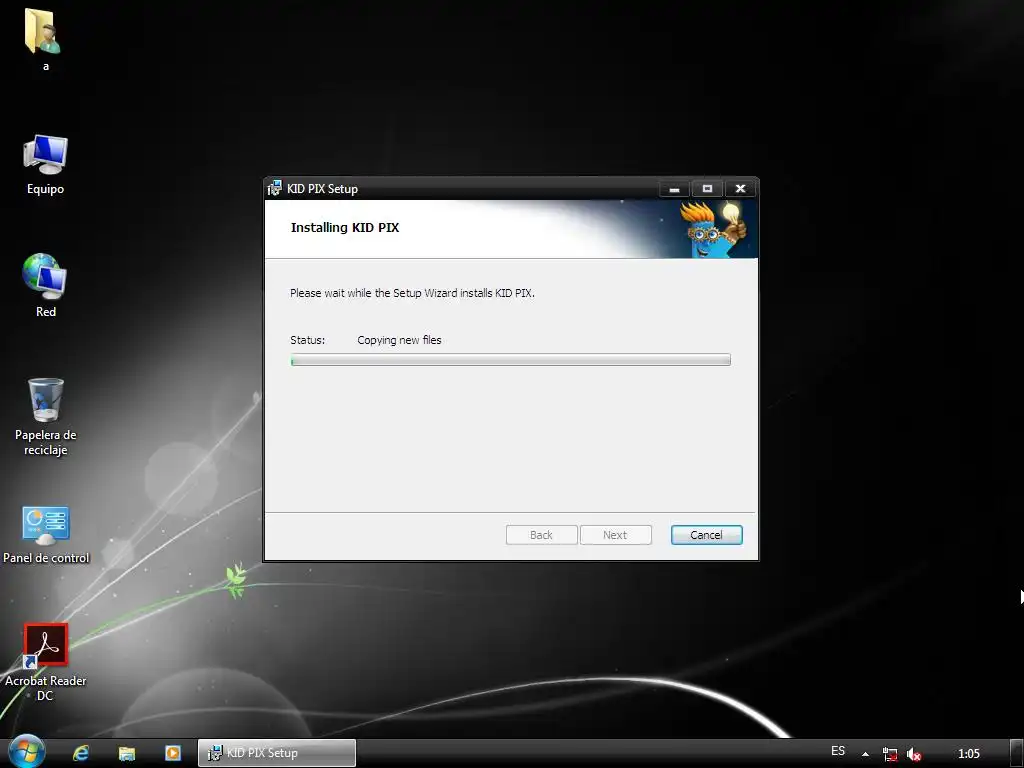Click the KID PIX mascot banner image
The width and height of the screenshot is (1024, 768).
(x=712, y=229)
